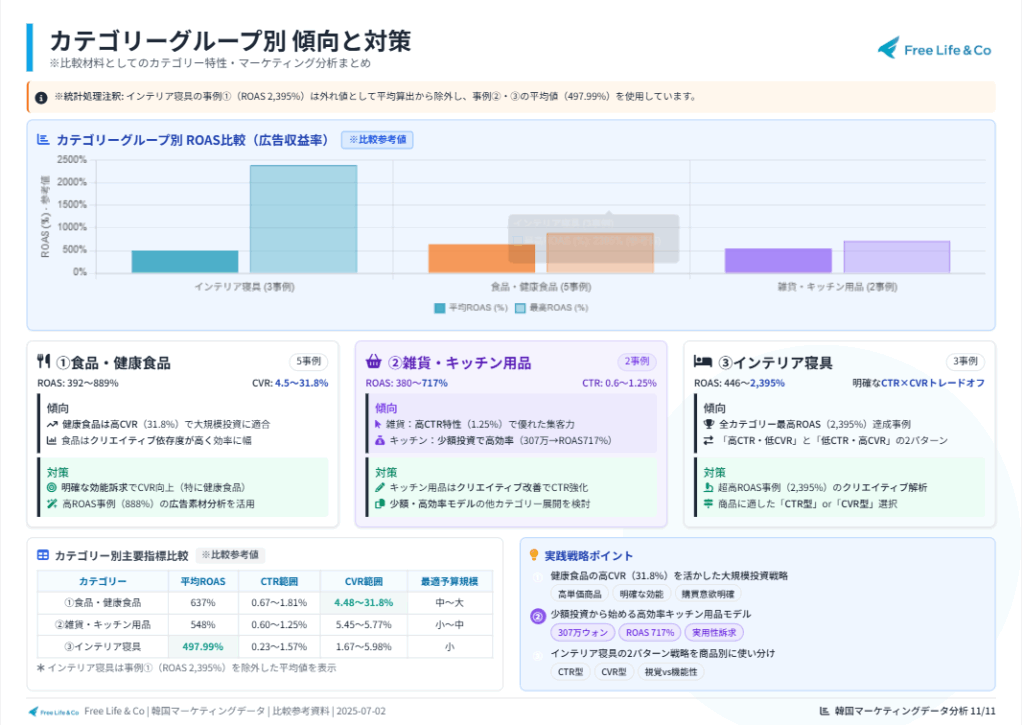Click the 2事例 badge on the 雑貨 card
Image resolution: width=1024 pixels, height=725 pixels.
click(x=637, y=362)
